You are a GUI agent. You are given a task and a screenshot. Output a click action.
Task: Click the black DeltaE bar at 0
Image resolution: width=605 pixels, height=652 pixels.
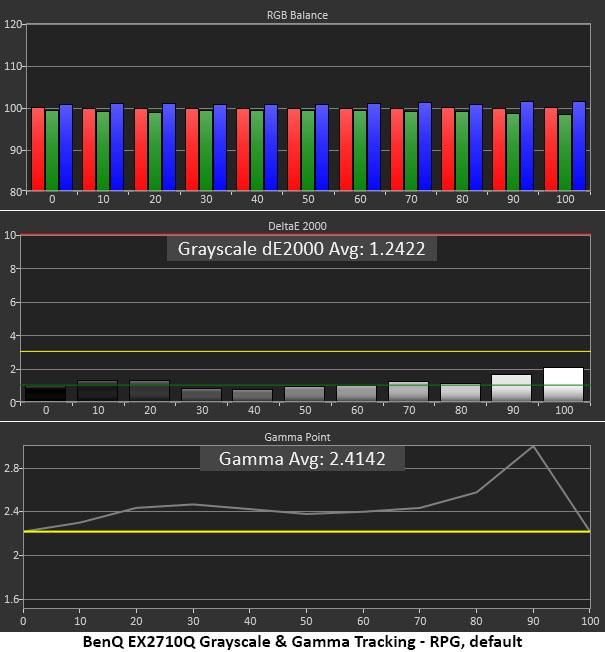pyautogui.click(x=45, y=394)
